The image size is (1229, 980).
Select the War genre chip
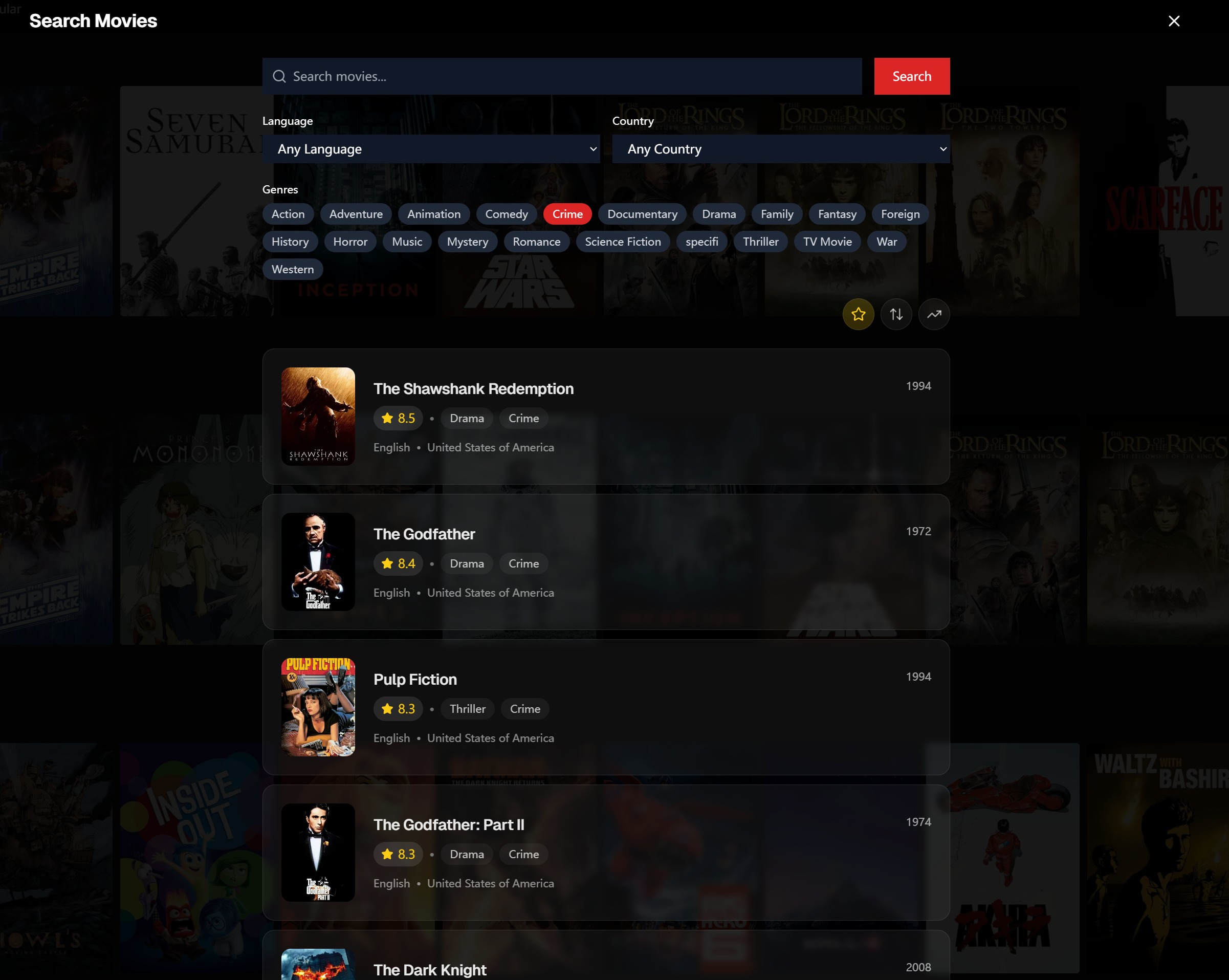click(886, 242)
